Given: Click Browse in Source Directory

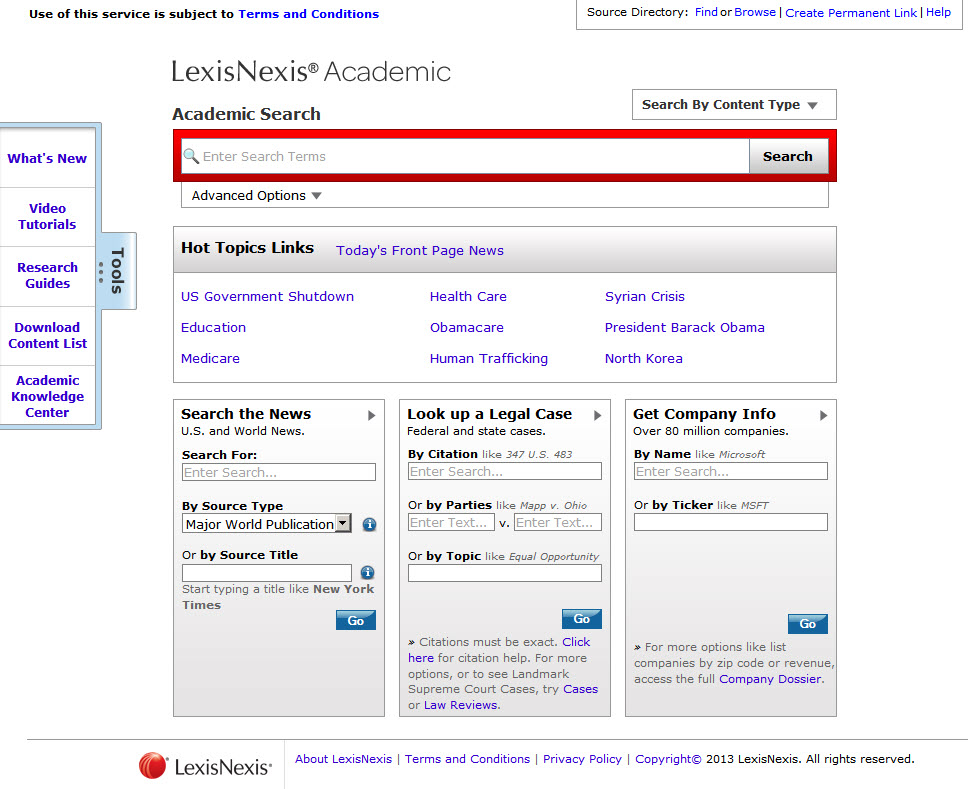Looking at the screenshot, I should pos(754,12).
